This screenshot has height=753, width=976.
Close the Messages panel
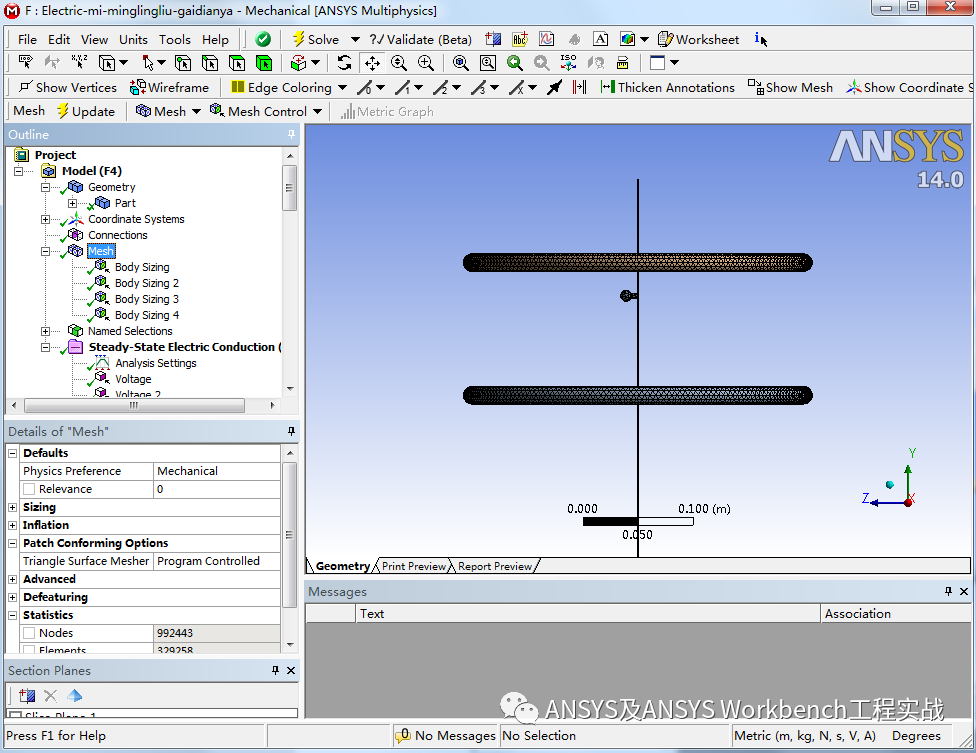(x=964, y=591)
